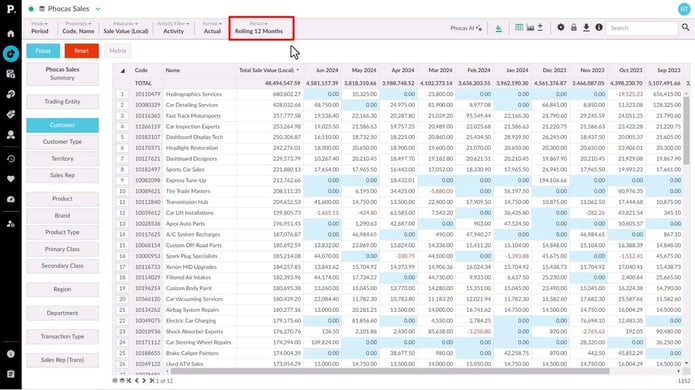Toggle sort arrow on Total Sale Value column

coord(297,70)
